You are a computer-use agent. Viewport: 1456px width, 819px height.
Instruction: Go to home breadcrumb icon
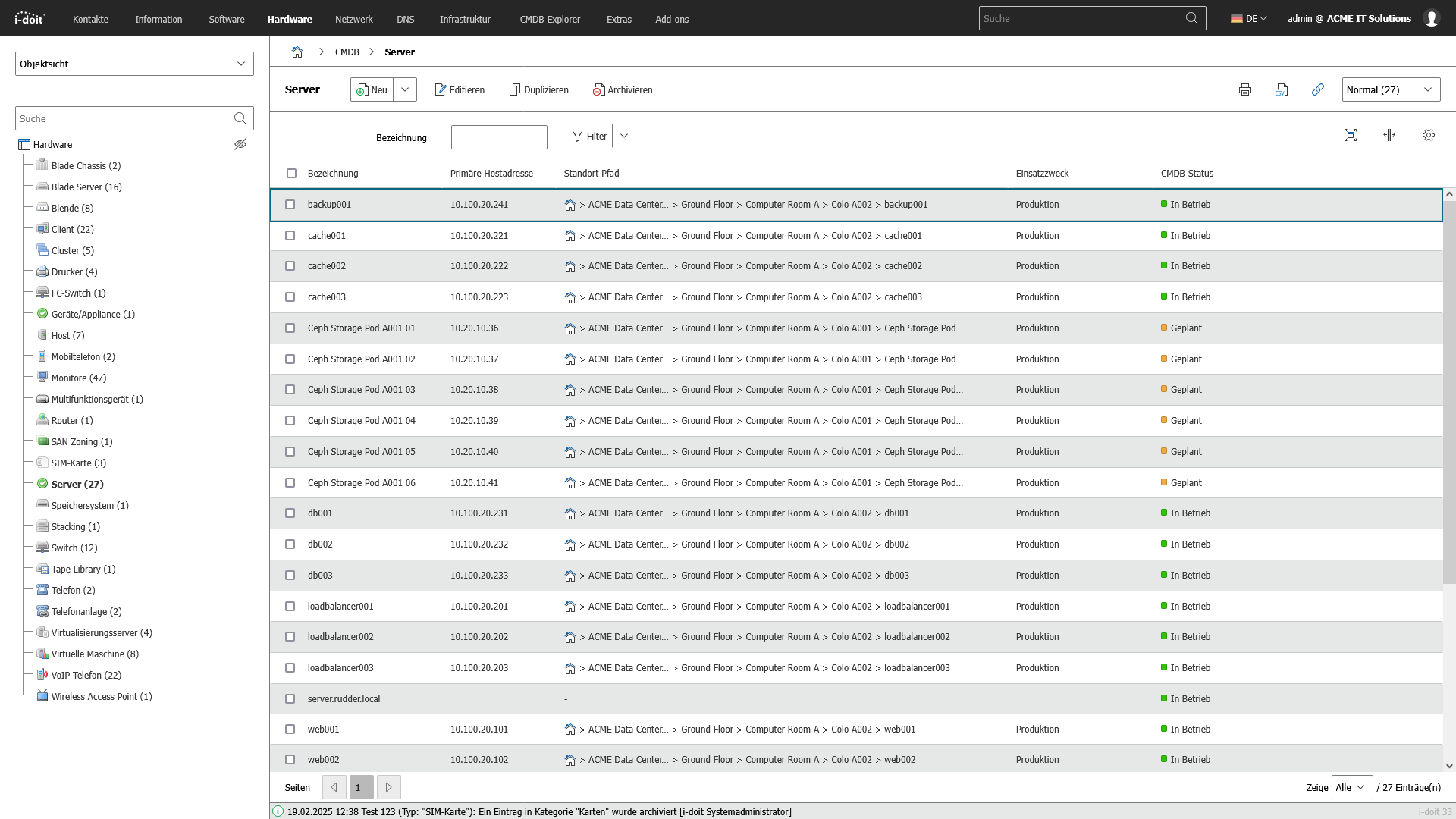[x=297, y=52]
